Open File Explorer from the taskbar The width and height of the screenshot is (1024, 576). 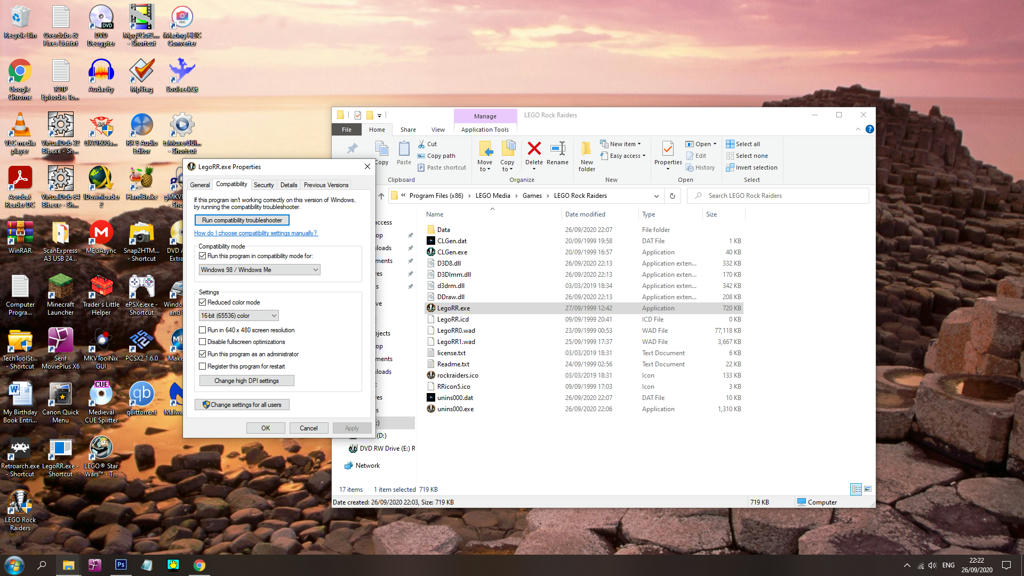pos(69,565)
